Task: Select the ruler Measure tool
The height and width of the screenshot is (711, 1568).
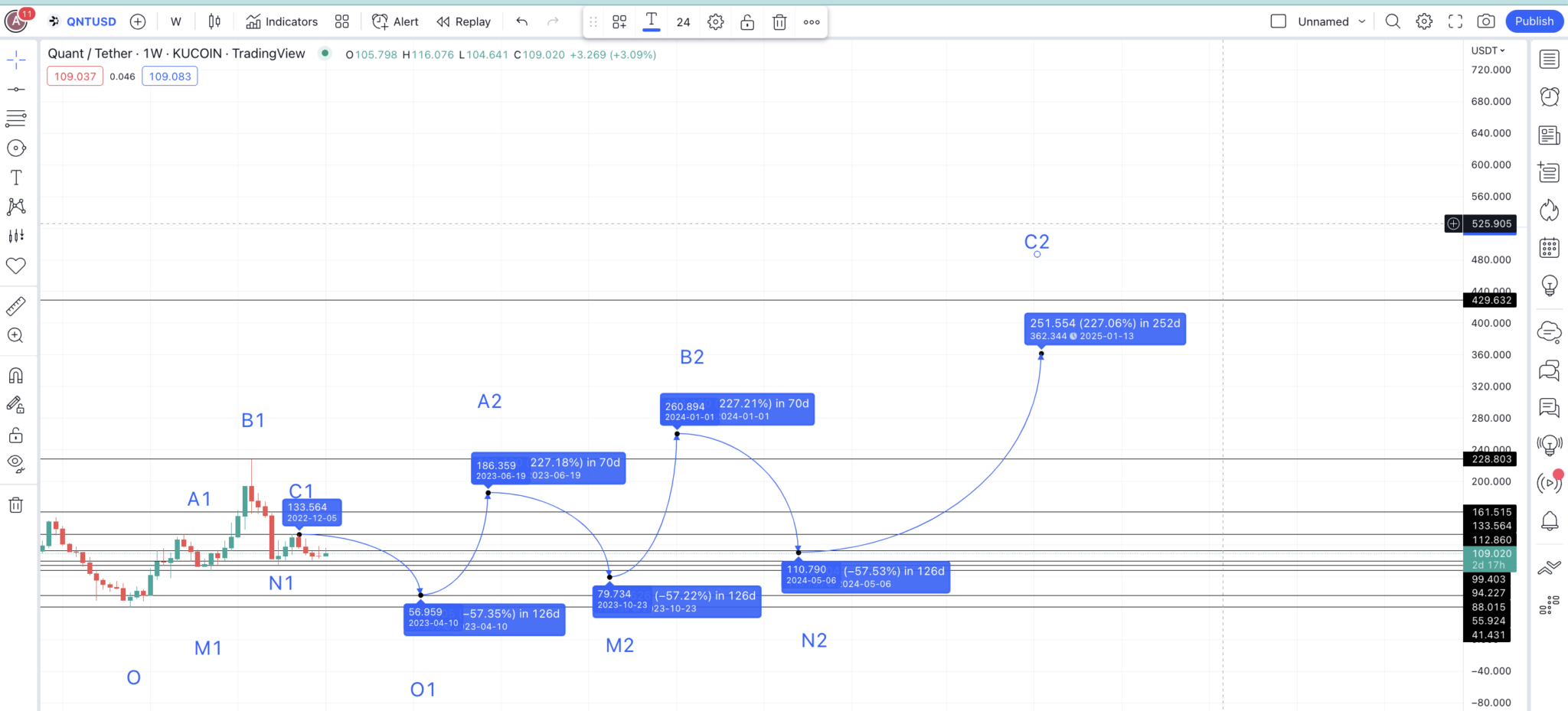Action: click(x=16, y=306)
